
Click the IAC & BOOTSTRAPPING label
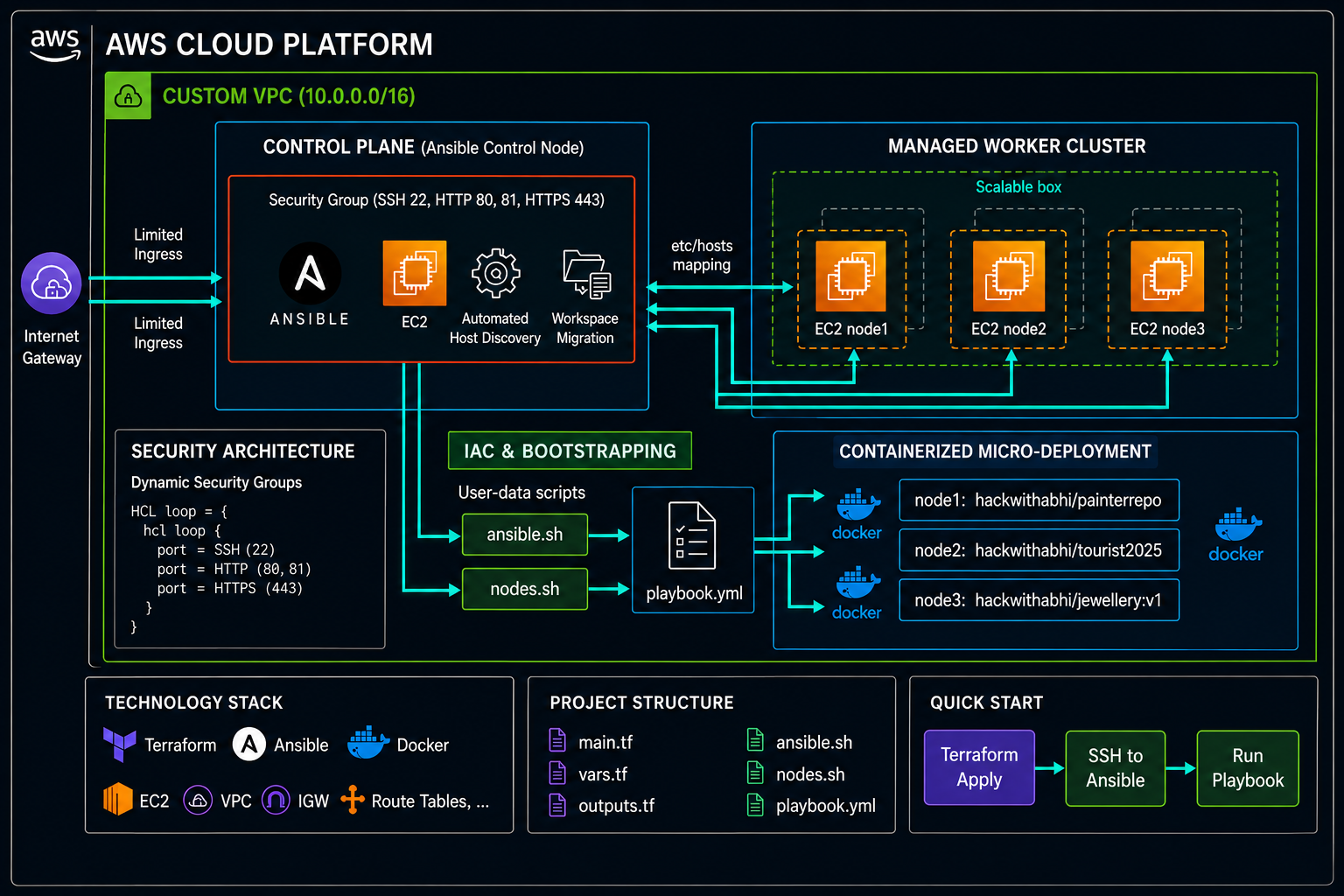[570, 451]
